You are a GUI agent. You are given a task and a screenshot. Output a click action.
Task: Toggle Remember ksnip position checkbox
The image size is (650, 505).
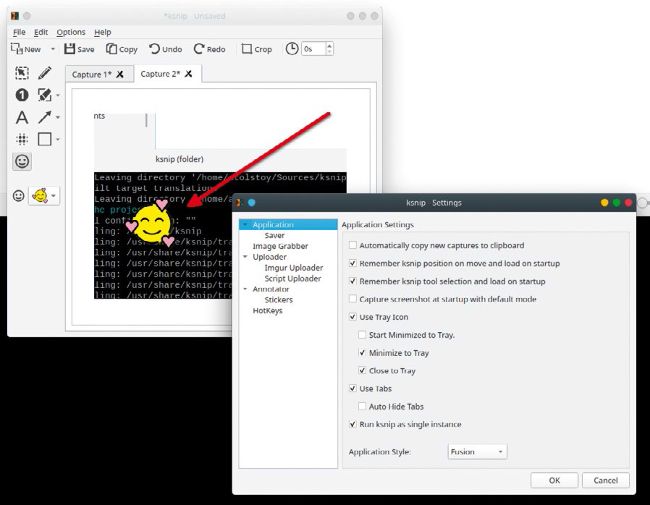(353, 263)
